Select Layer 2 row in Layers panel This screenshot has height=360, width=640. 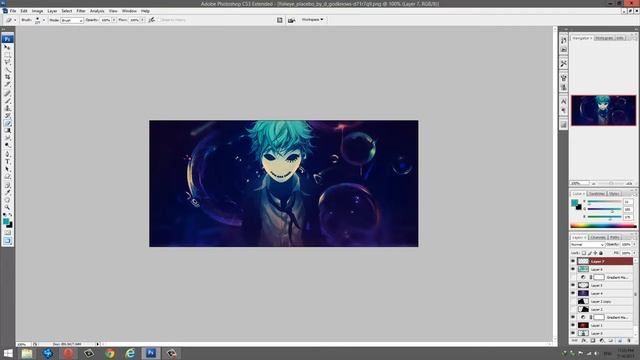pos(605,309)
